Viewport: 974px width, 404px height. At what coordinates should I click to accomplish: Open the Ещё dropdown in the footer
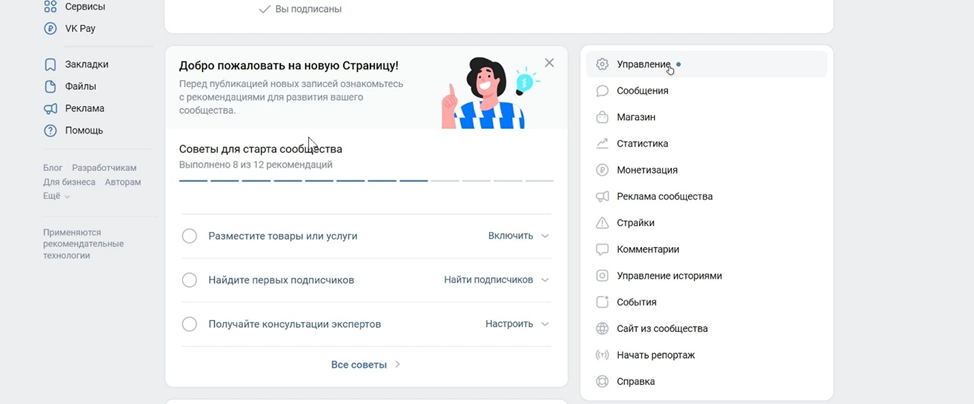tap(56, 197)
